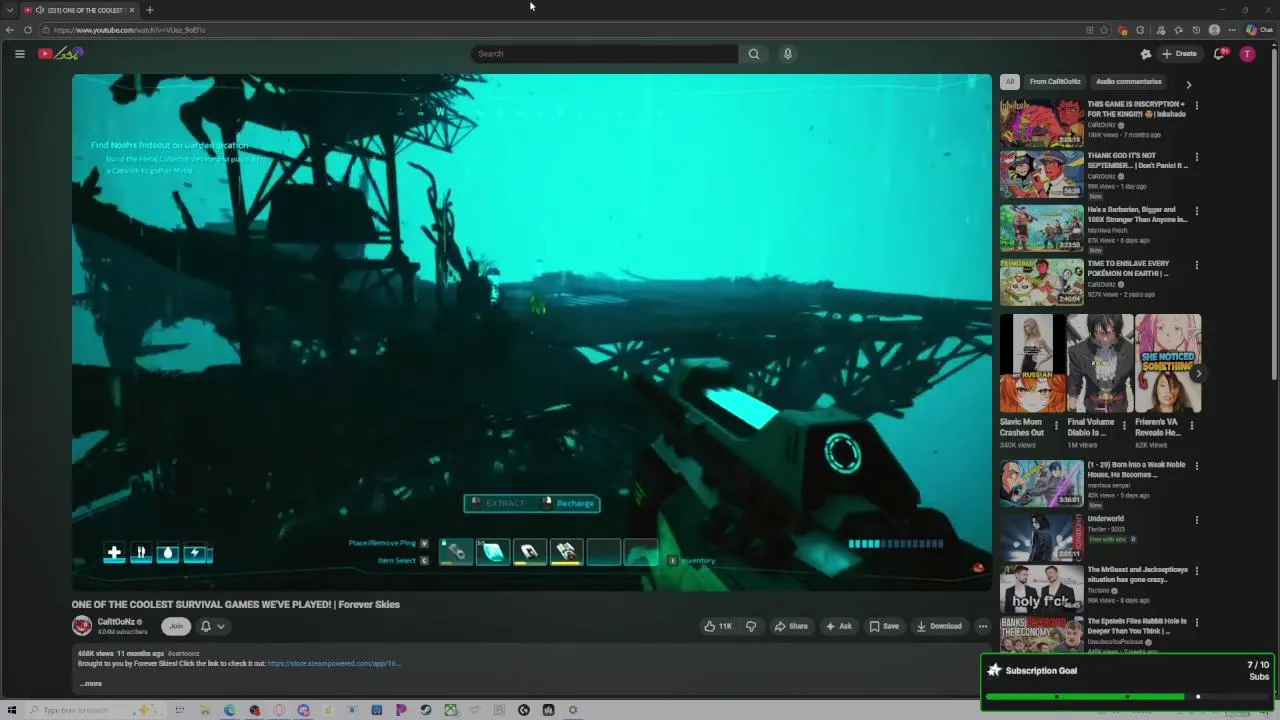Click the browser back button
The image size is (1280, 720).
point(10,30)
